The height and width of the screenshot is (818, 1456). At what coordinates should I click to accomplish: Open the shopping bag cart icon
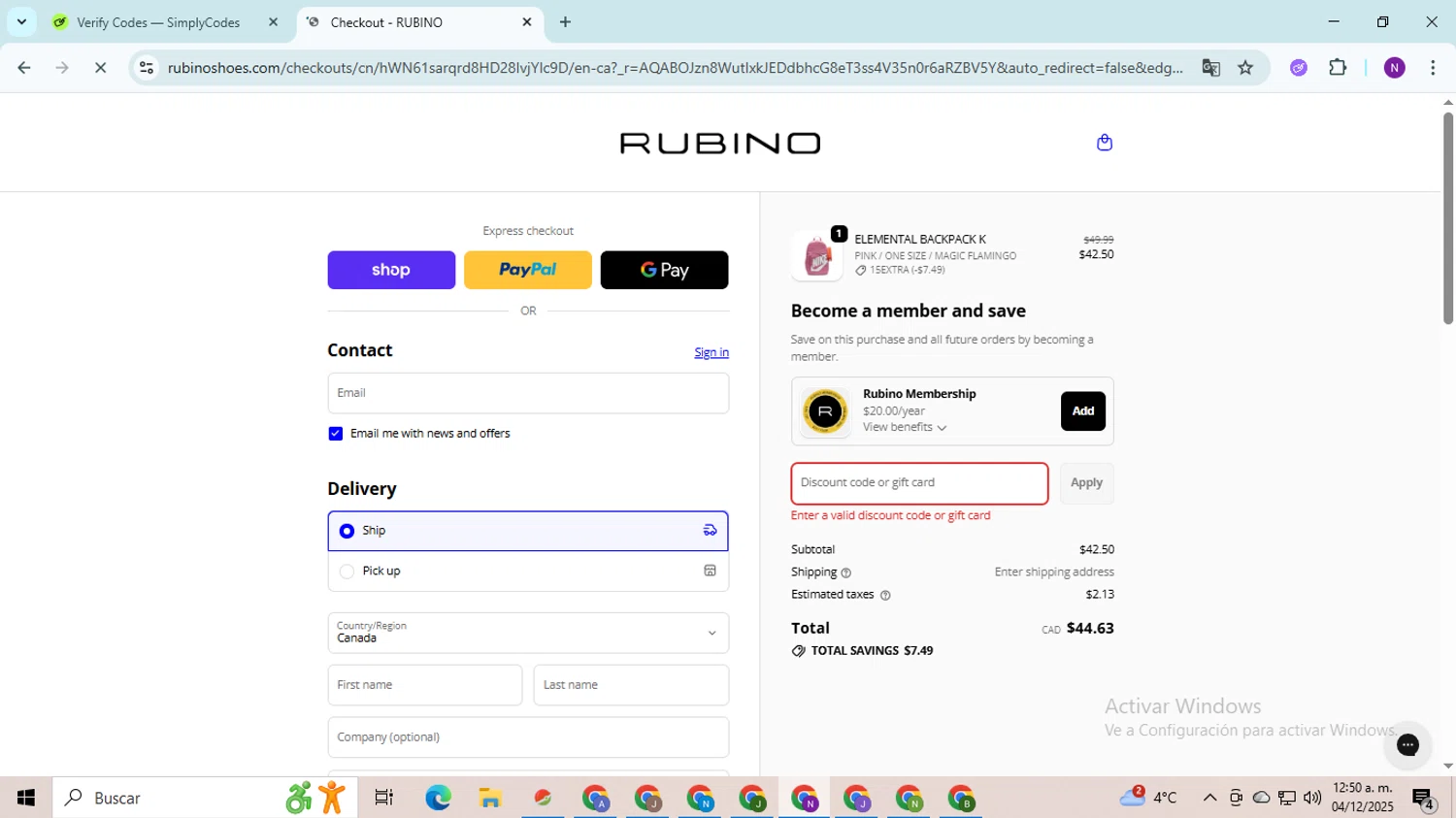point(1104,143)
